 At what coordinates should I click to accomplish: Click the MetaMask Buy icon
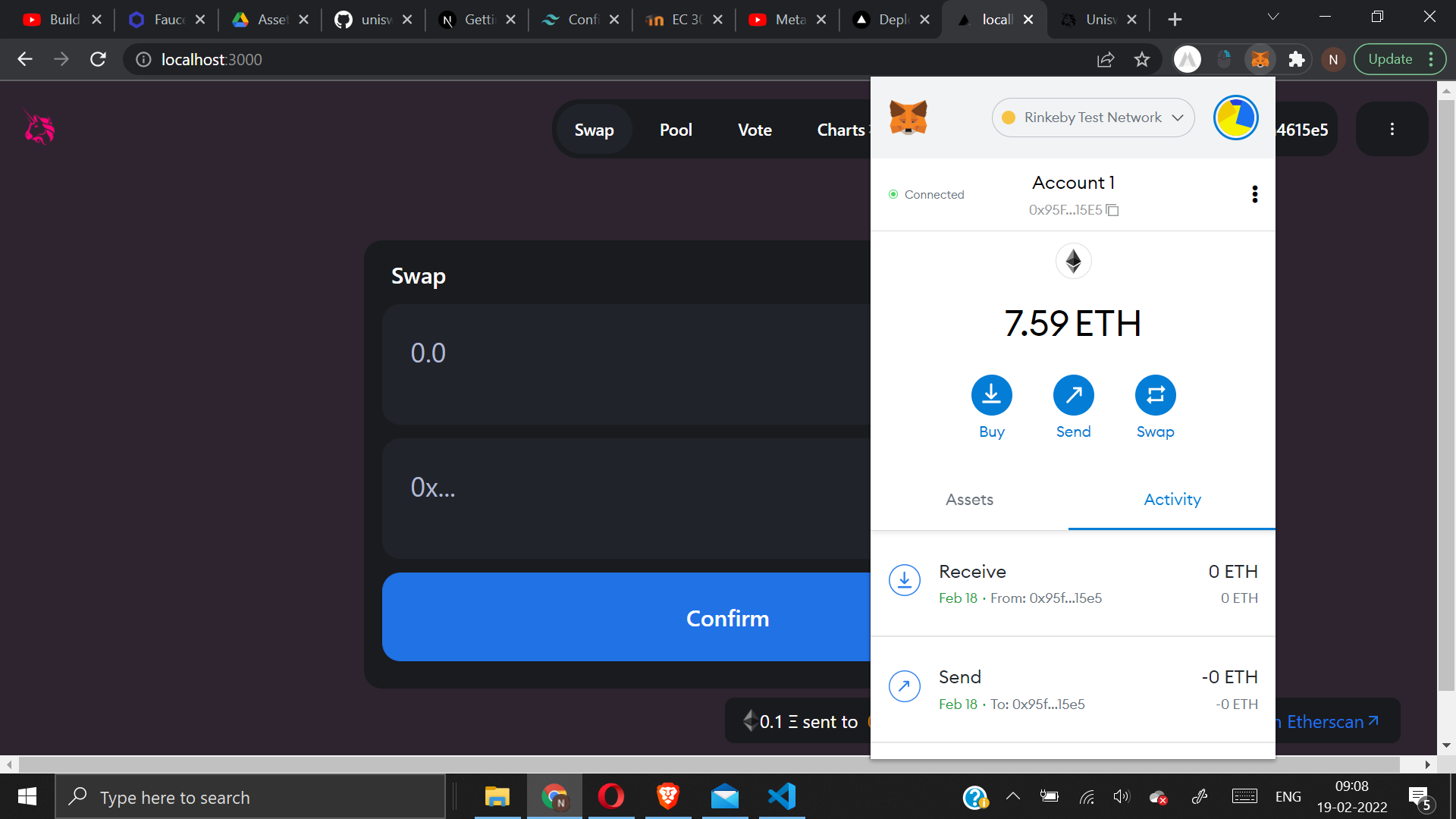pos(991,395)
